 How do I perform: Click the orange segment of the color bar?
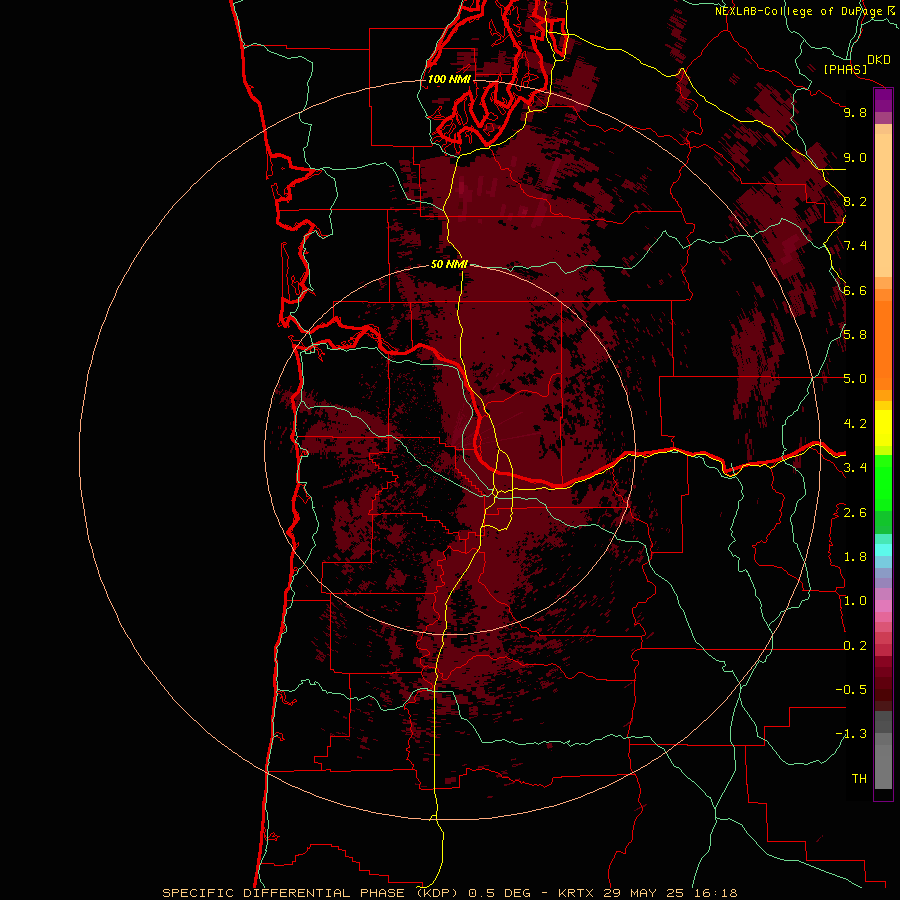tap(883, 345)
